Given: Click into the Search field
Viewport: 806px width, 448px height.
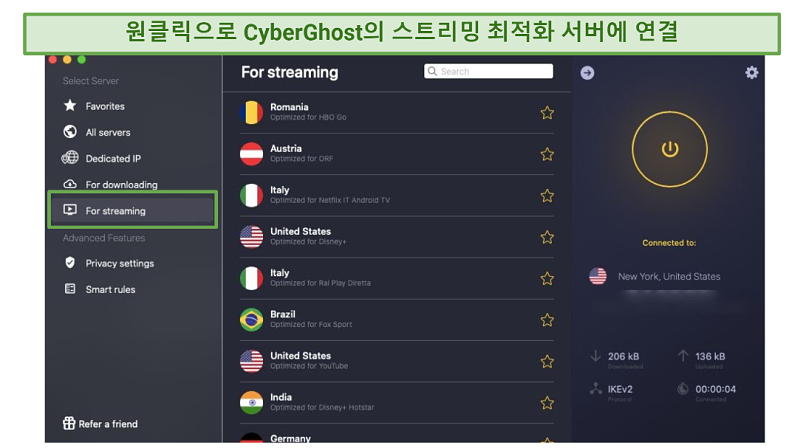Looking at the screenshot, I should 488,71.
